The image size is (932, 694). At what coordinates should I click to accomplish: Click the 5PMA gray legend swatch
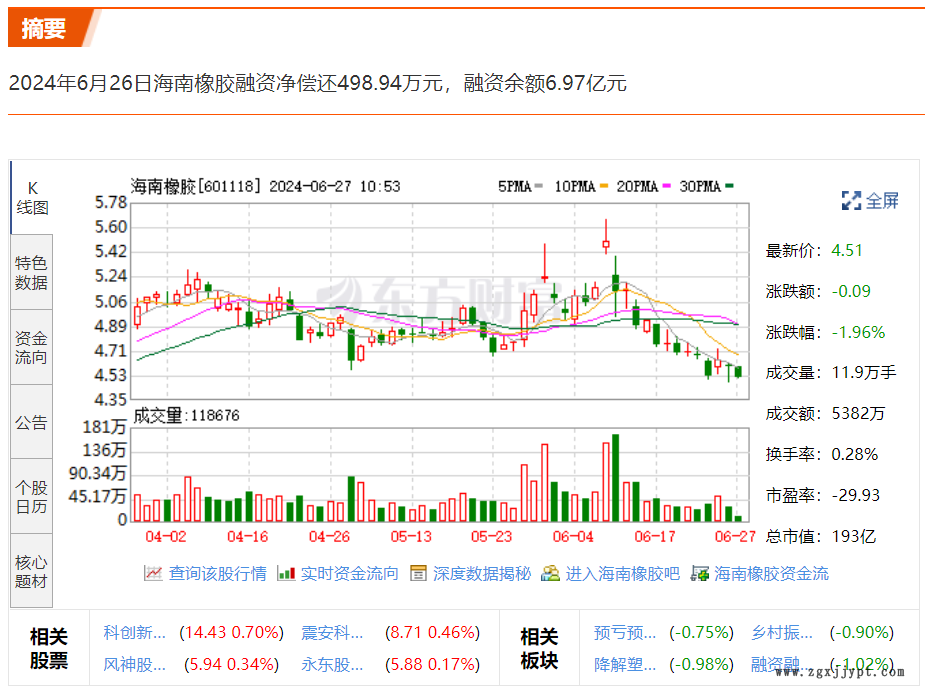coord(539,187)
